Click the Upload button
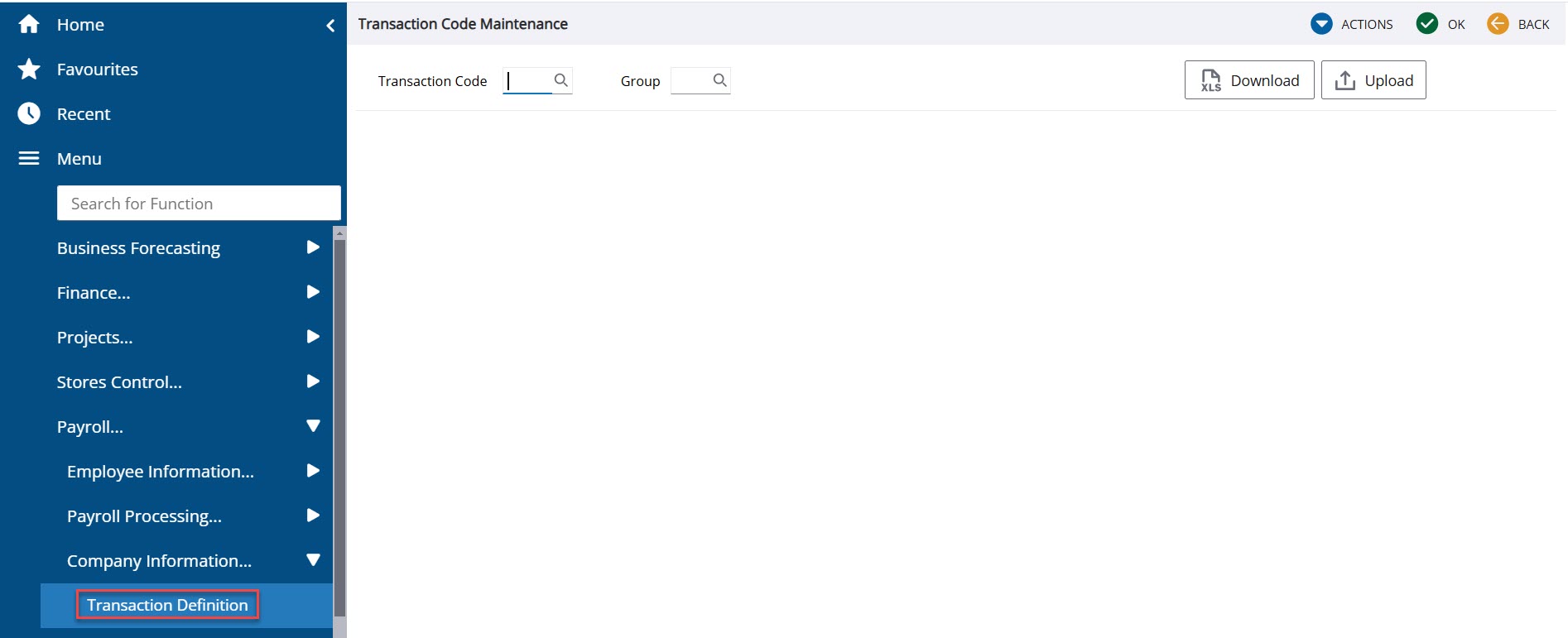 (x=1373, y=80)
